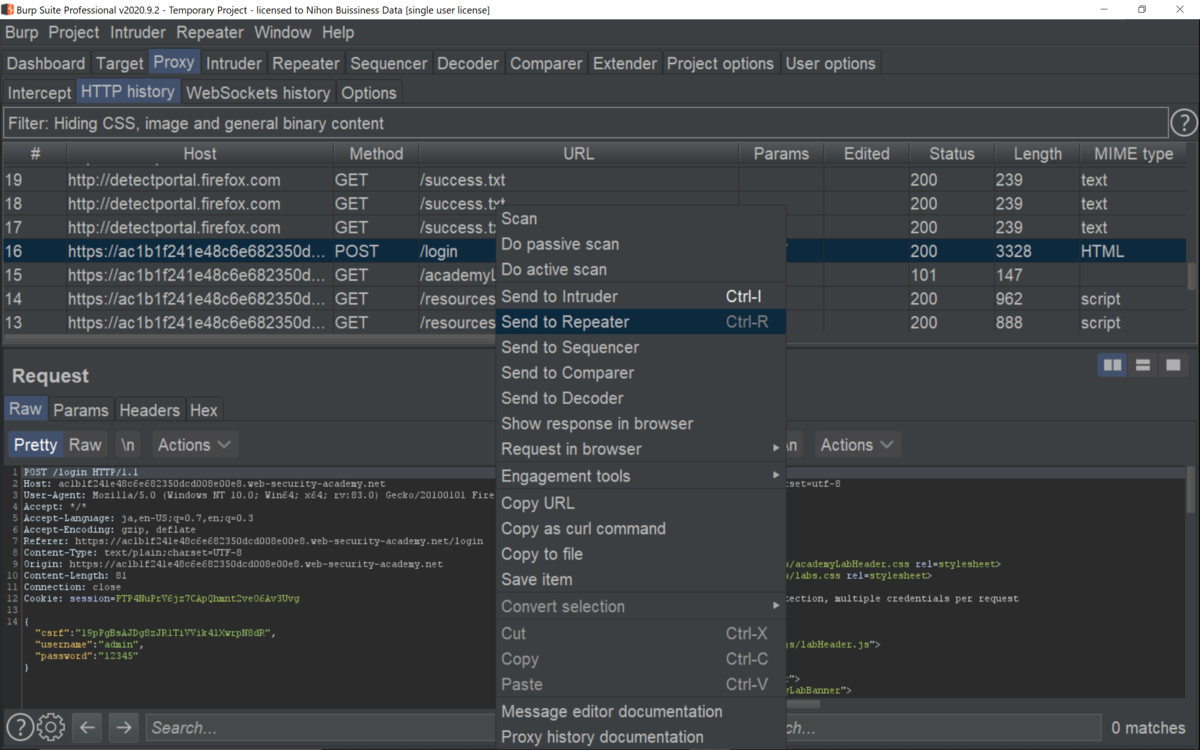Go to previous search match arrow
The height and width of the screenshot is (750, 1200).
click(88, 727)
